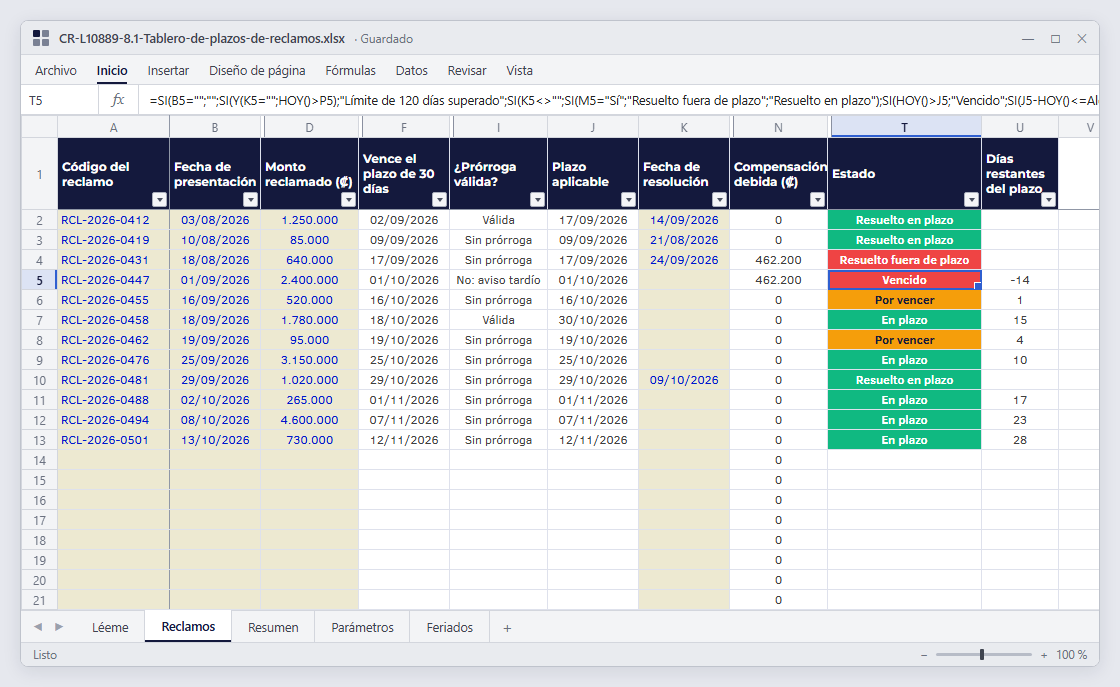Select the red Vencido status cell
1120x687 pixels.
(904, 280)
